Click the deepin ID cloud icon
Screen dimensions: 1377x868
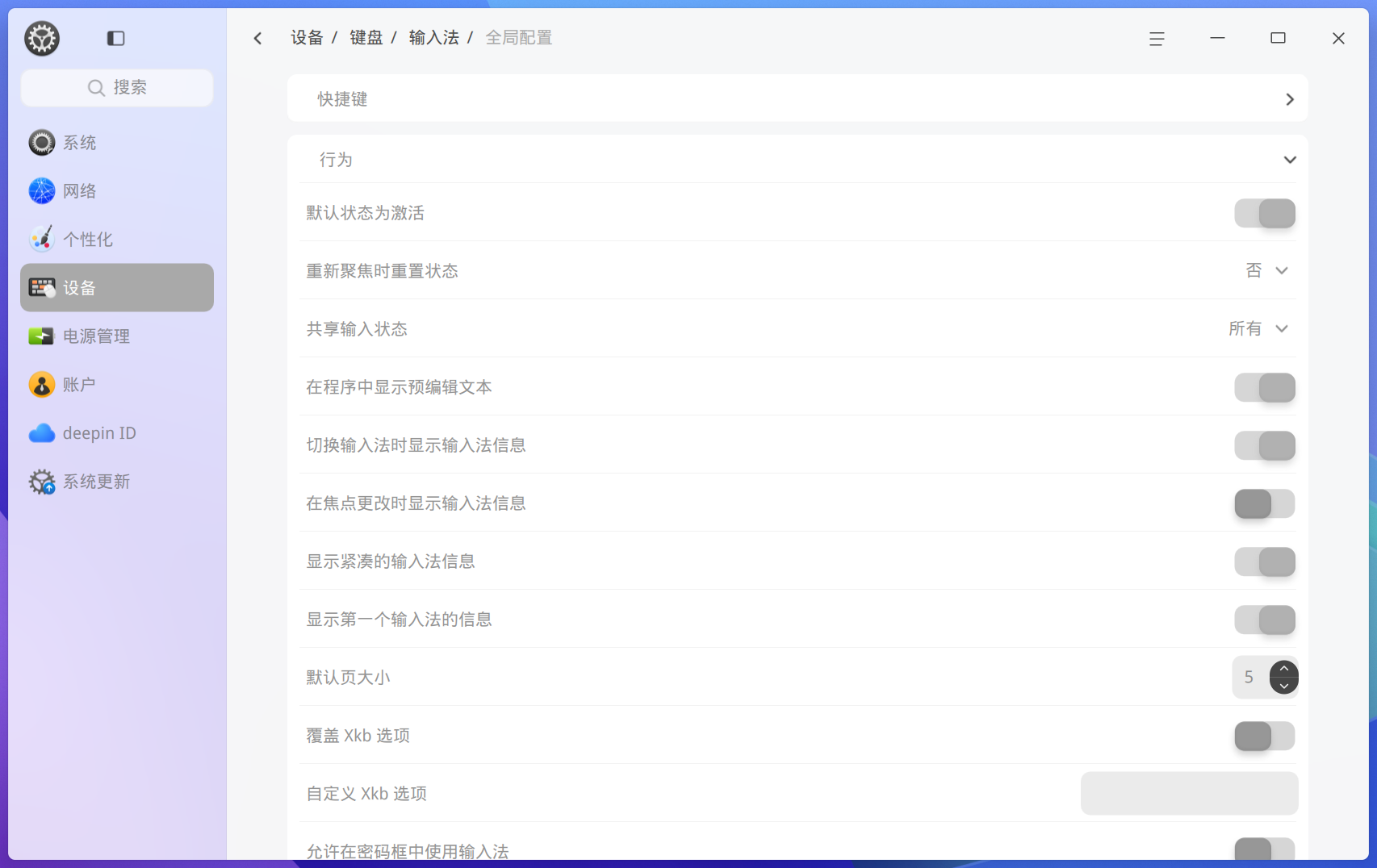[42, 433]
